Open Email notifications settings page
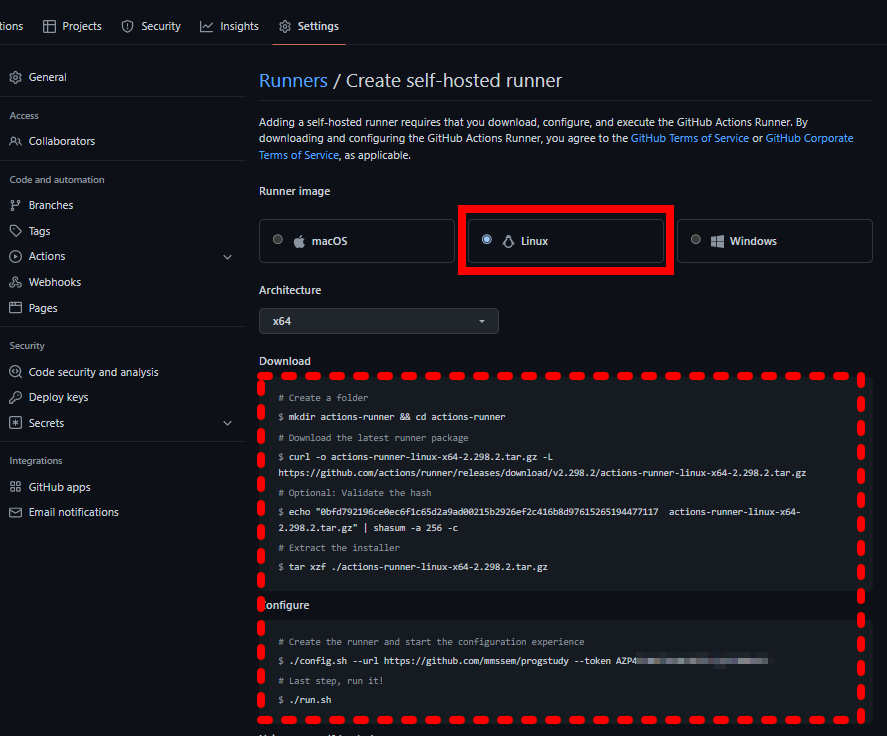 [x=74, y=513]
